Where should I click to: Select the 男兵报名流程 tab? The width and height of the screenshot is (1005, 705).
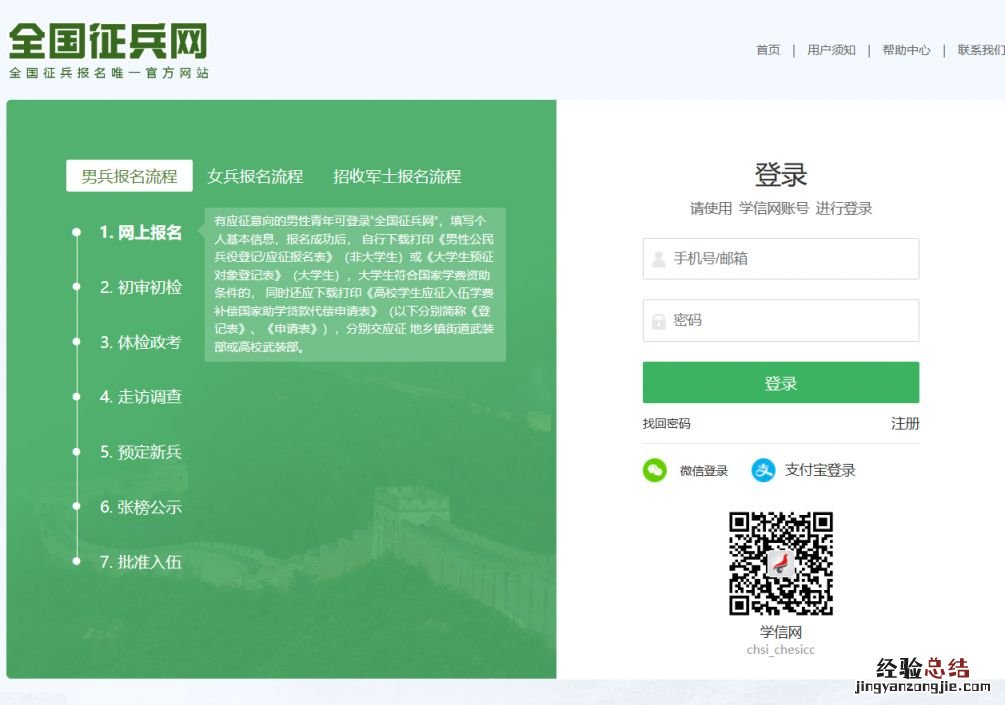(129, 176)
